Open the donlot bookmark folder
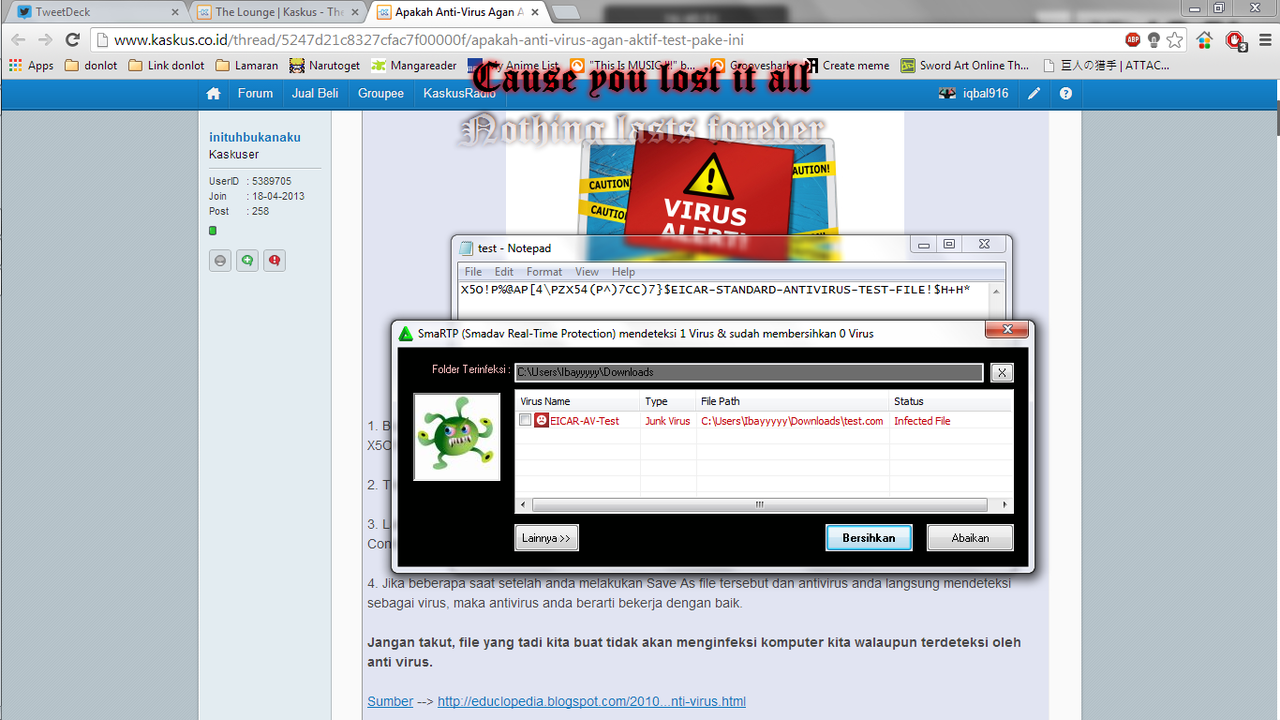Viewport: 1280px width, 720px height. 91,65
